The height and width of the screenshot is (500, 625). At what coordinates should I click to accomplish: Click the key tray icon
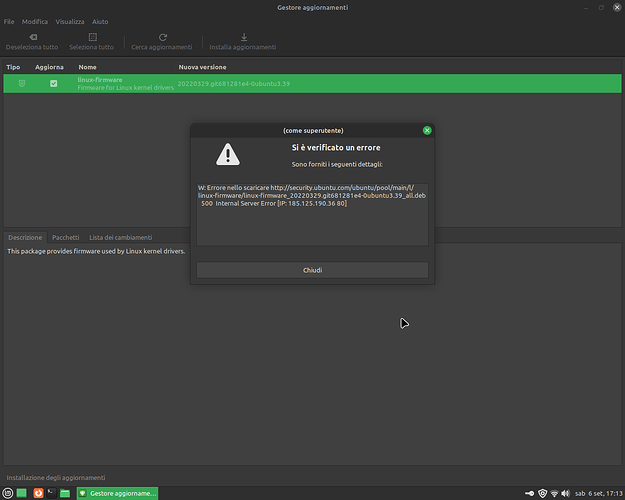529,494
